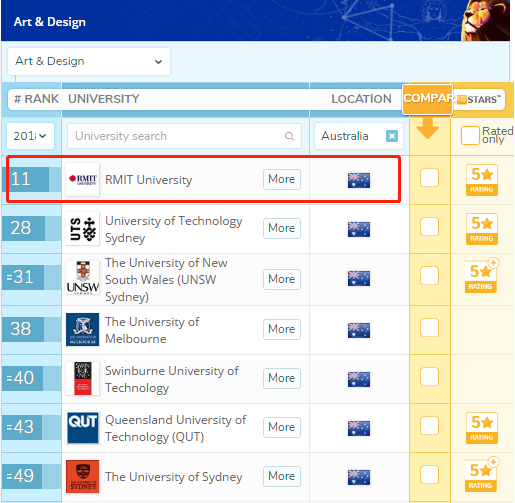Image resolution: width=515 pixels, height=503 pixels.
Task: Click University of Technology Sydney's 5 star badge
Action: [x=482, y=229]
